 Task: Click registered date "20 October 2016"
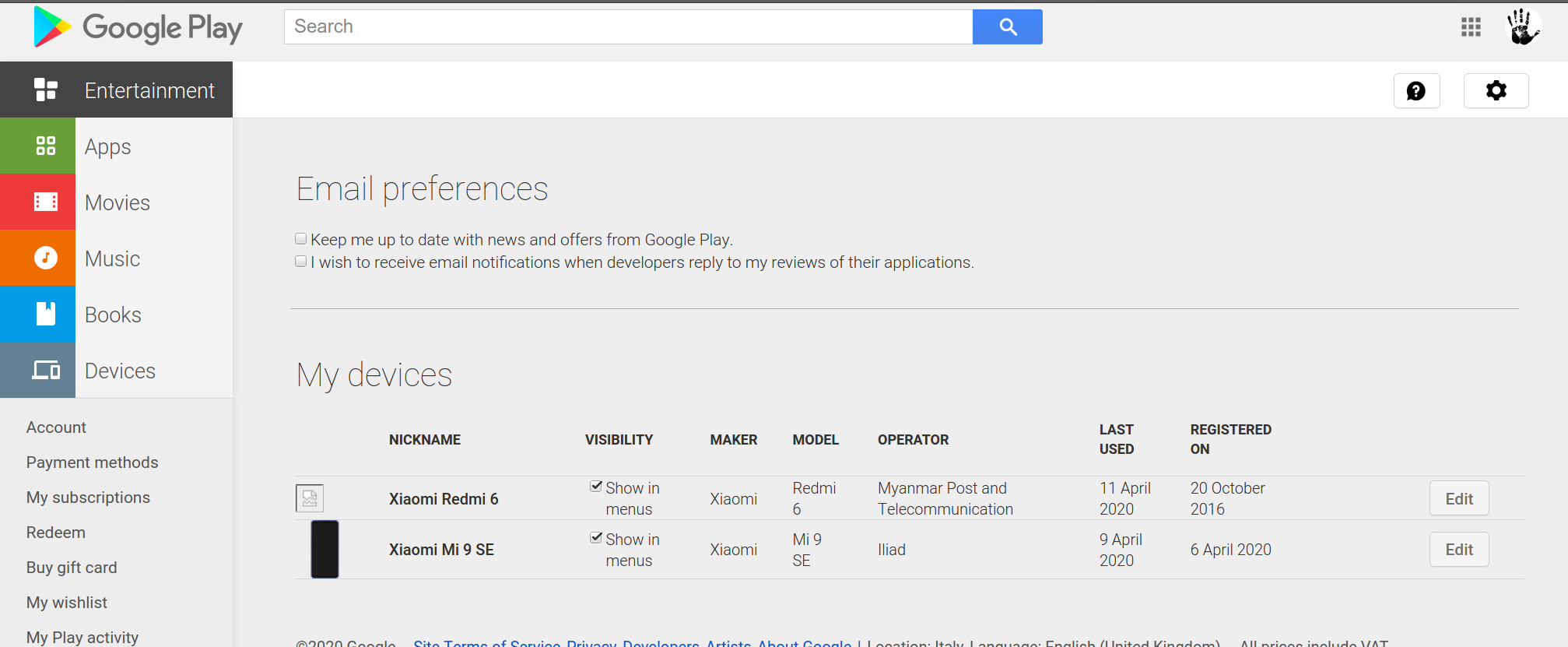[1228, 498]
